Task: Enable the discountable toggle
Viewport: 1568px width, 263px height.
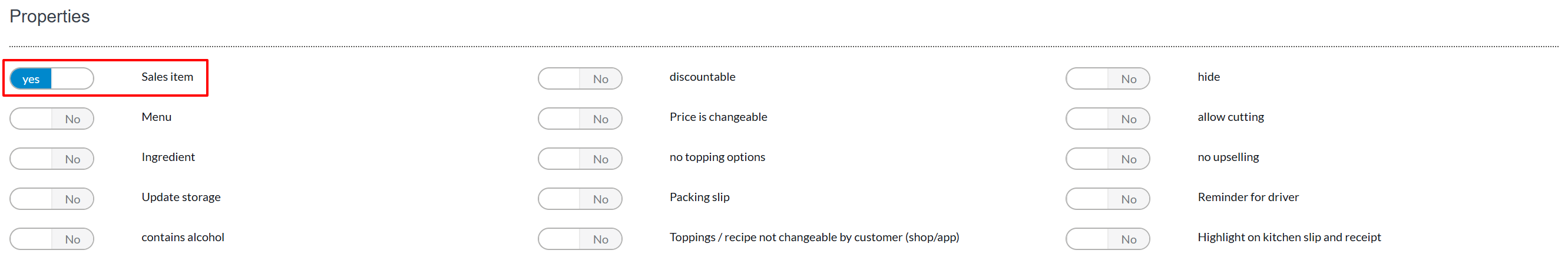Action: click(580, 78)
